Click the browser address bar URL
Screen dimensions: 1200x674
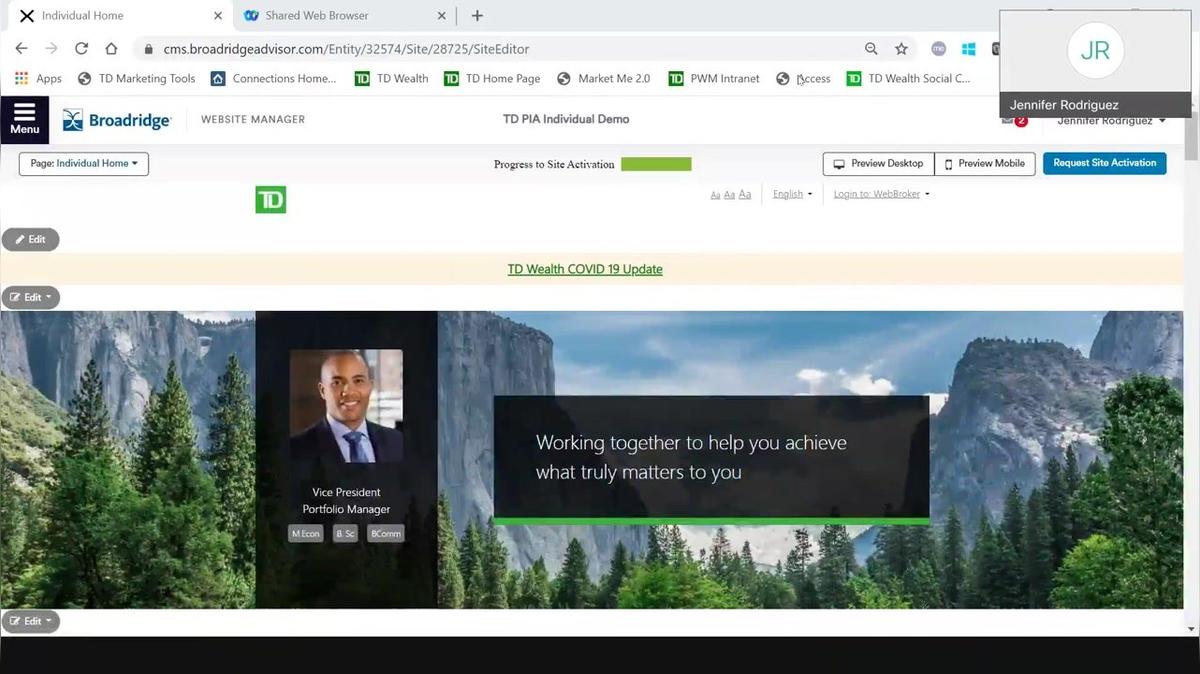click(346, 48)
